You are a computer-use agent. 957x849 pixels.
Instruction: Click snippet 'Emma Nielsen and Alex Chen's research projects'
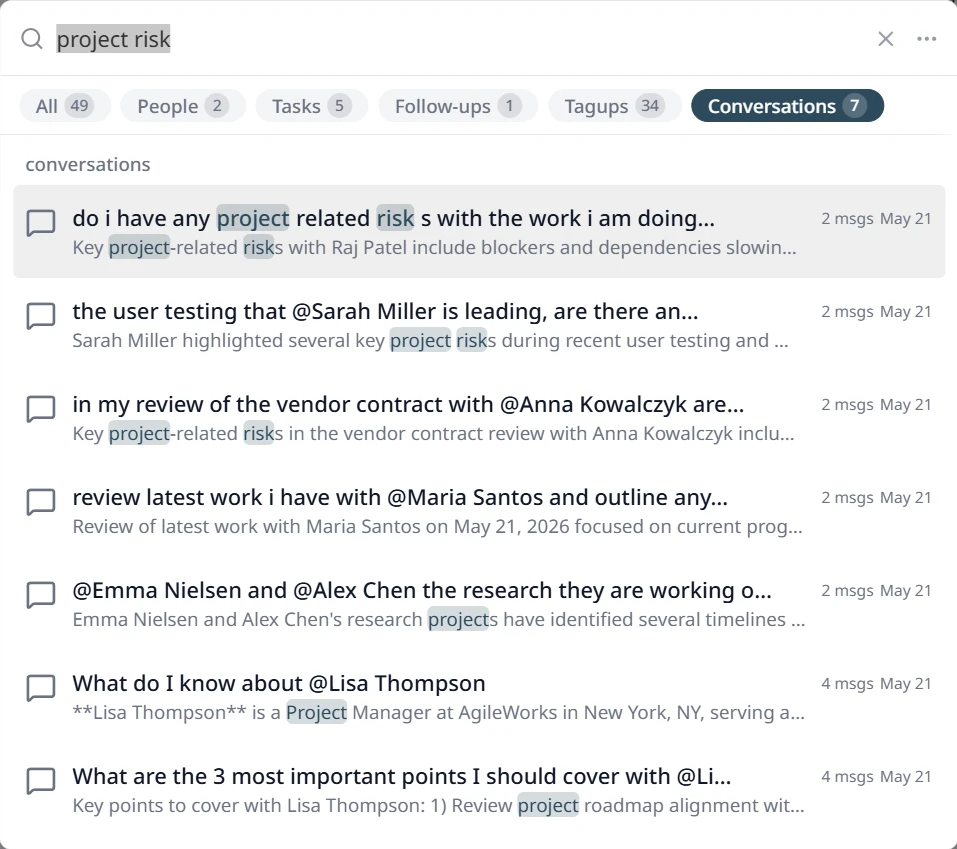(x=439, y=620)
